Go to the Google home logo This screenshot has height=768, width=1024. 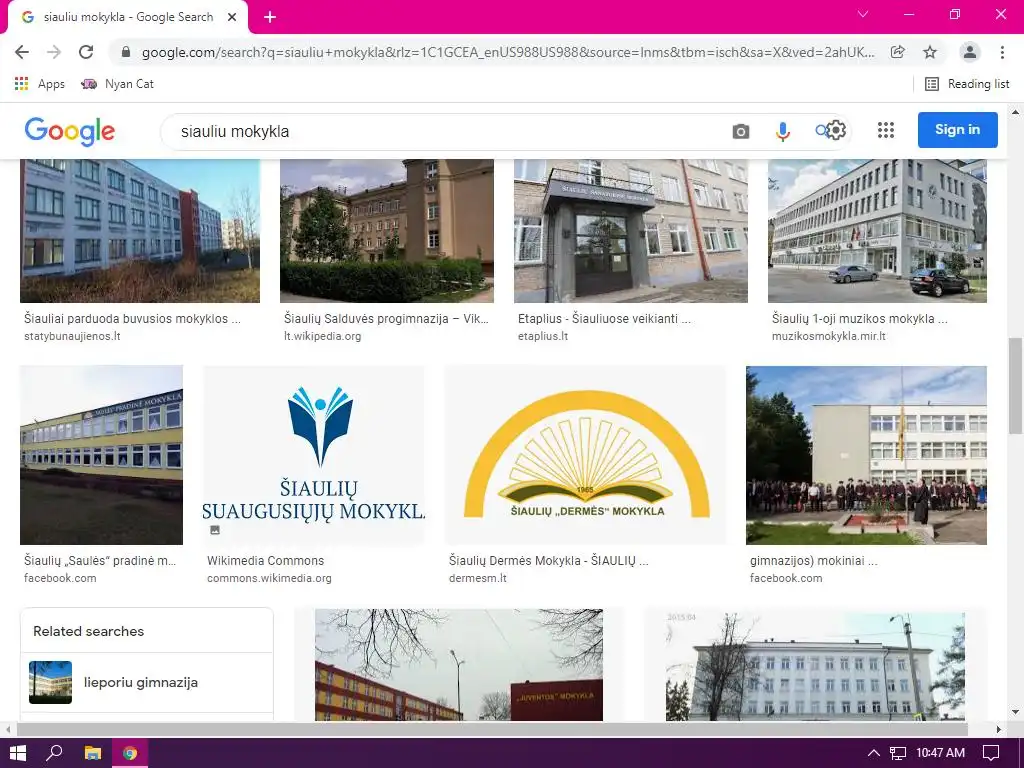pos(70,131)
